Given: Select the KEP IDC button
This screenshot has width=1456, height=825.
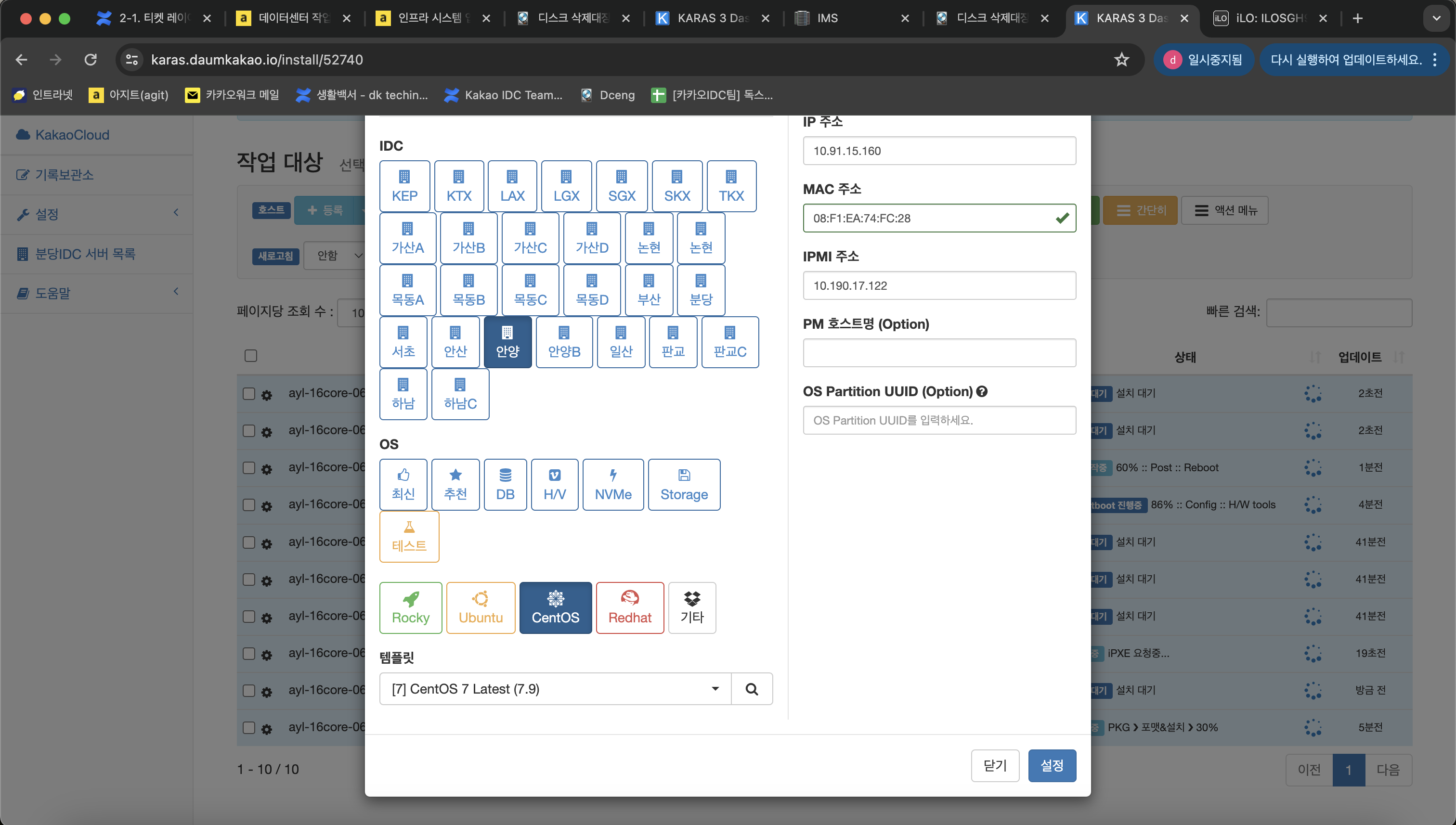Looking at the screenshot, I should coord(404,186).
